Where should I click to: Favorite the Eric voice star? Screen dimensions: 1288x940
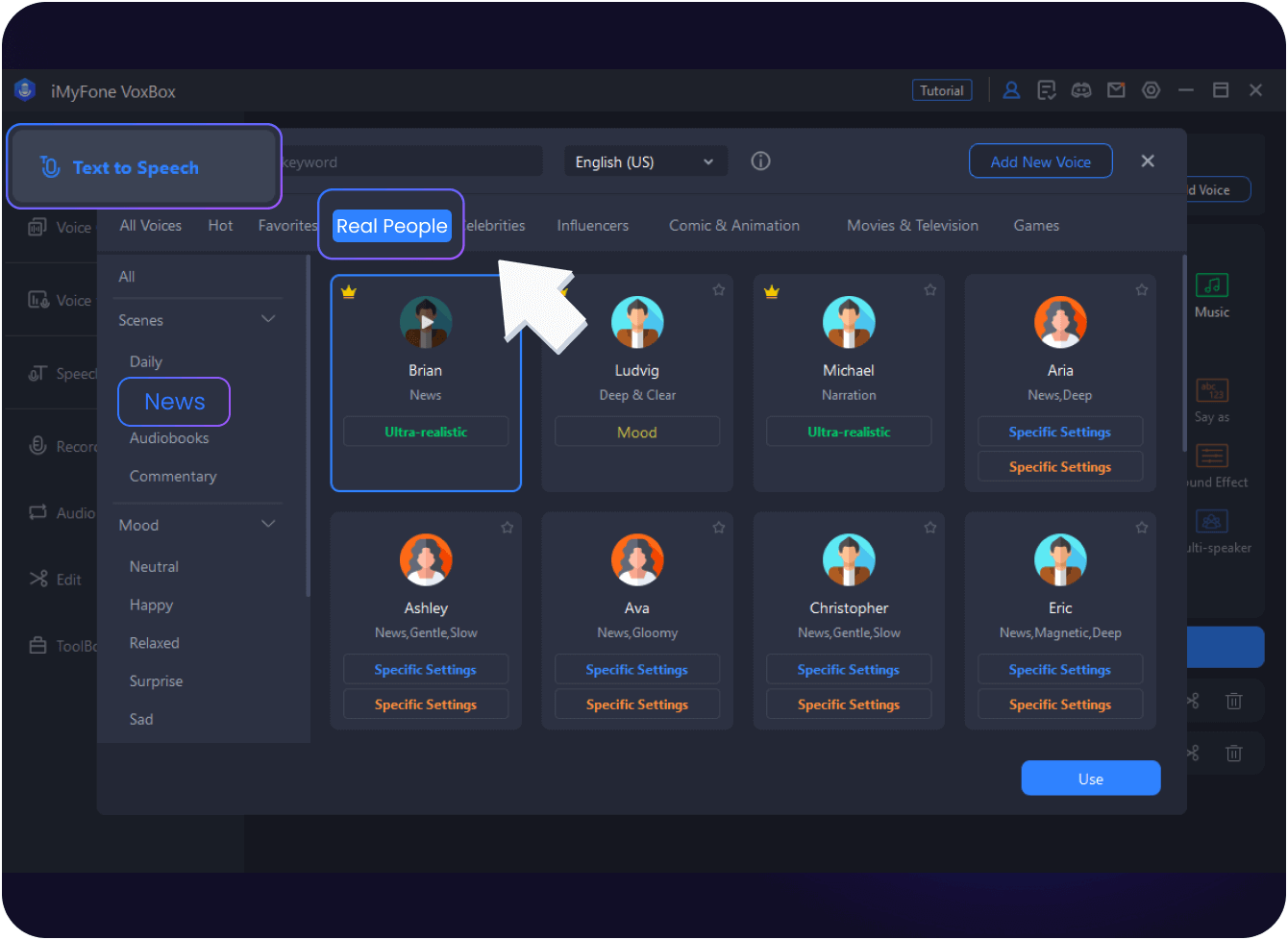(1141, 527)
